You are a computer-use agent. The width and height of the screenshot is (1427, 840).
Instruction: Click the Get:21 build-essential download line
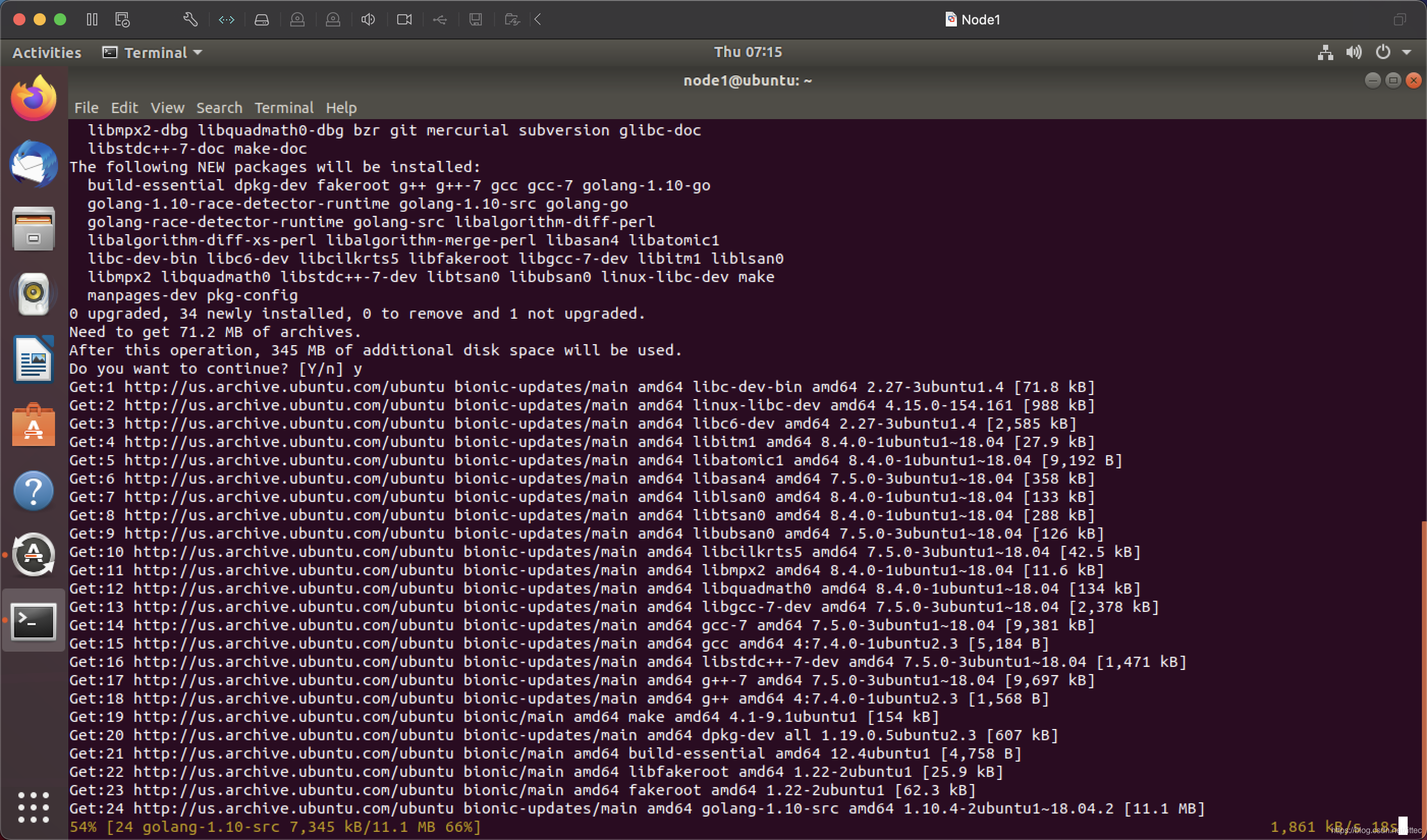[x=545, y=754]
